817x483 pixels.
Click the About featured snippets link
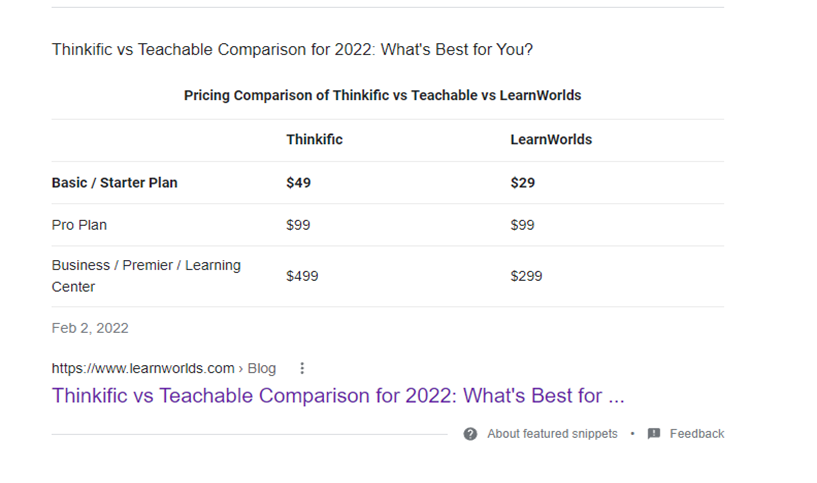pyautogui.click(x=552, y=434)
